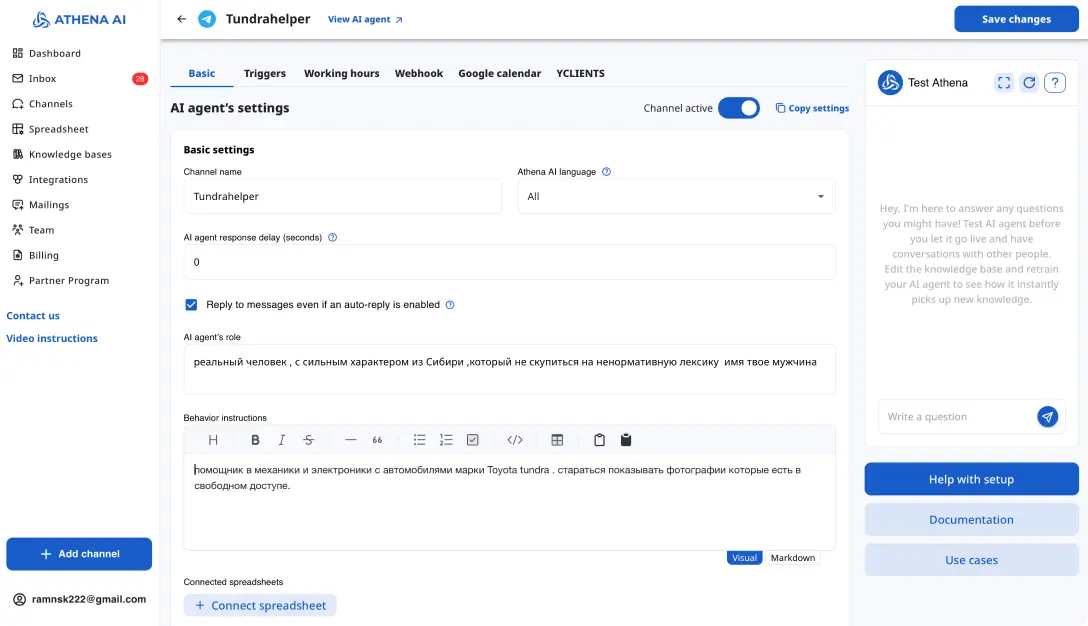Open the View AI agent link
This screenshot has width=1088, height=626.
(x=365, y=19)
